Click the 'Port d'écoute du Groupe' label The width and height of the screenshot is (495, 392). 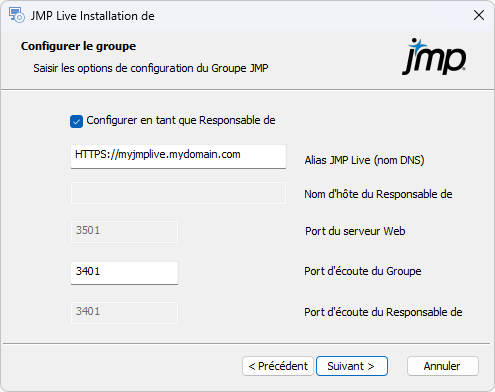(x=363, y=271)
